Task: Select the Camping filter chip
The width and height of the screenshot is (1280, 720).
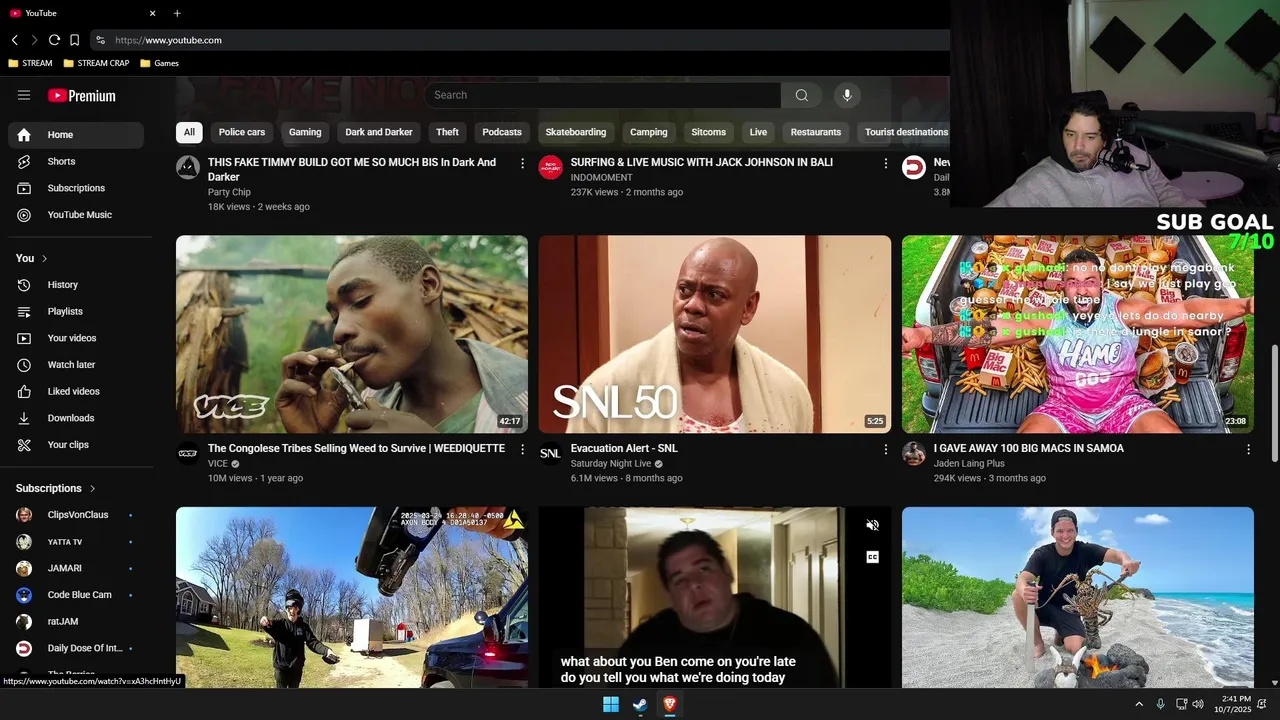Action: pyautogui.click(x=649, y=132)
